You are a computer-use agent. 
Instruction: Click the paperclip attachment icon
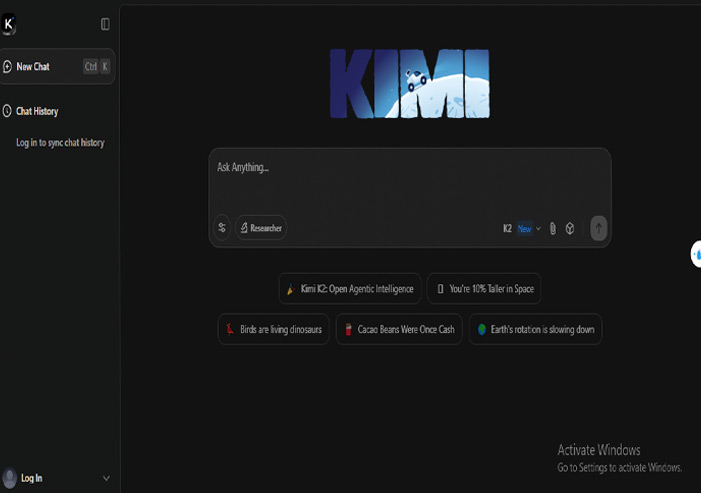point(553,229)
